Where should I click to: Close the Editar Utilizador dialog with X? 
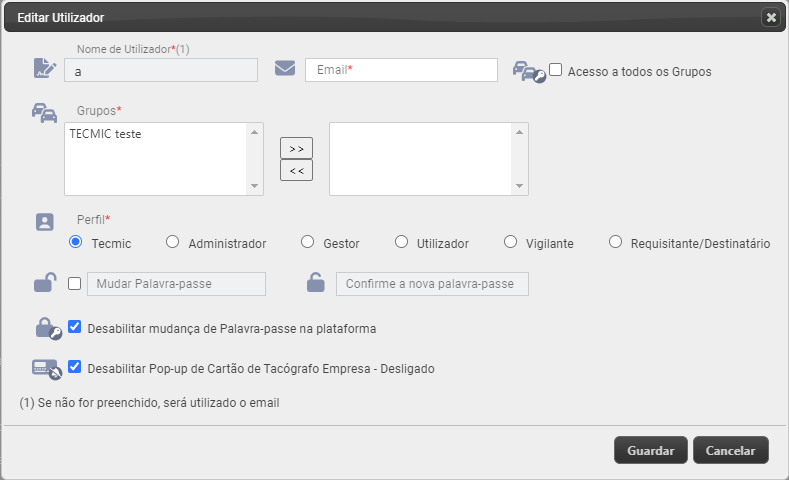771,18
